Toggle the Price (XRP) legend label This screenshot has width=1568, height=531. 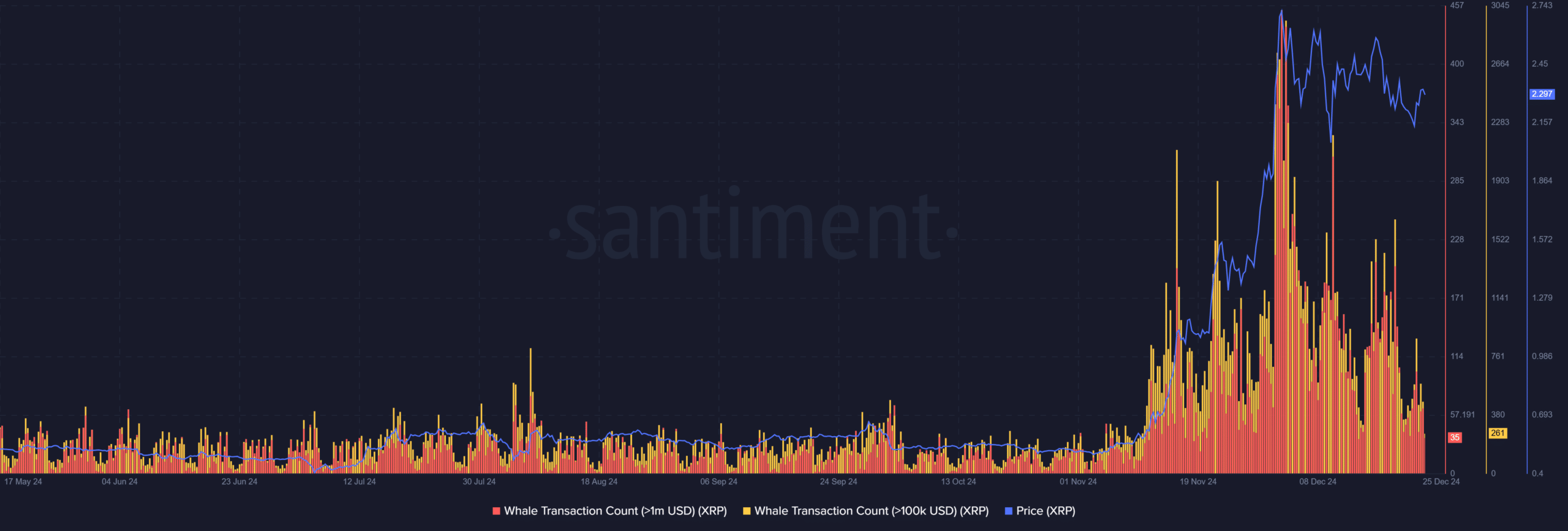tap(1046, 511)
